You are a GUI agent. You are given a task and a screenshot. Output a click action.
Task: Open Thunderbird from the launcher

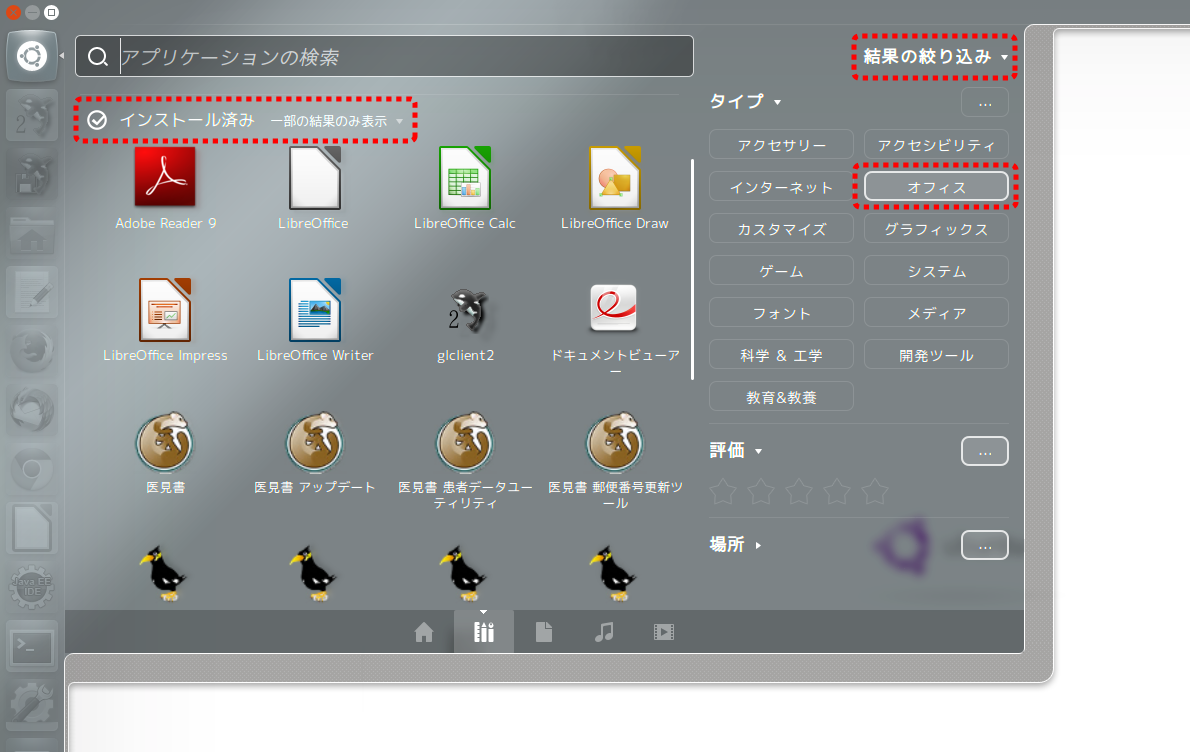click(32, 411)
